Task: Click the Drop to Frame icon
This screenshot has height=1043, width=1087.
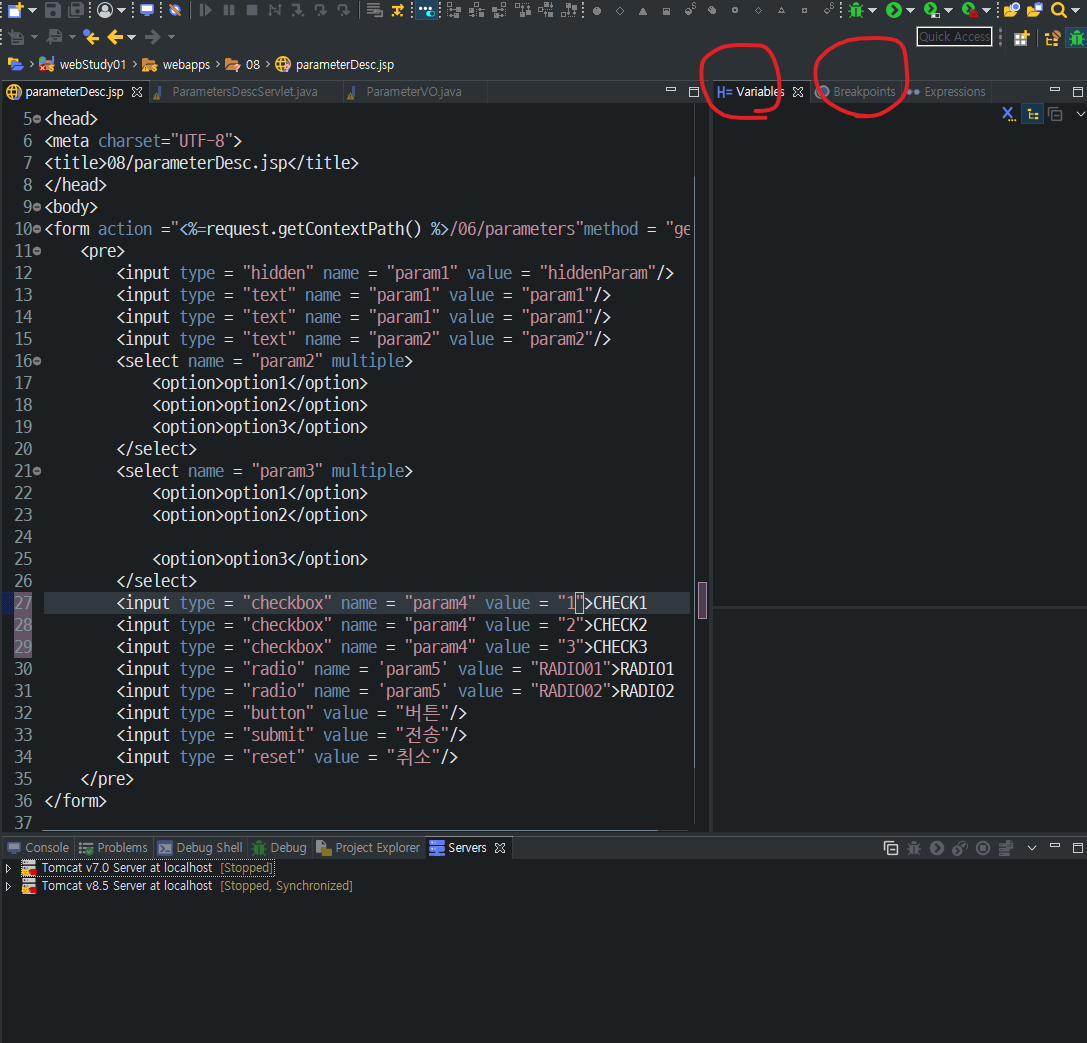Action: 374,10
